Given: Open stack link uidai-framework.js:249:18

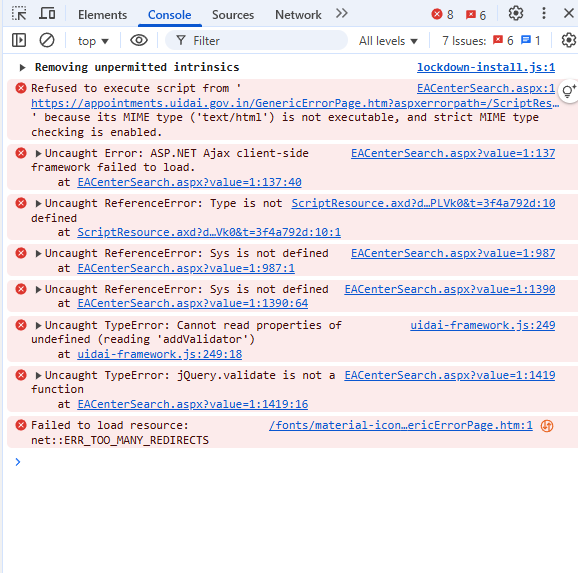Looking at the screenshot, I should pyautogui.click(x=160, y=354).
